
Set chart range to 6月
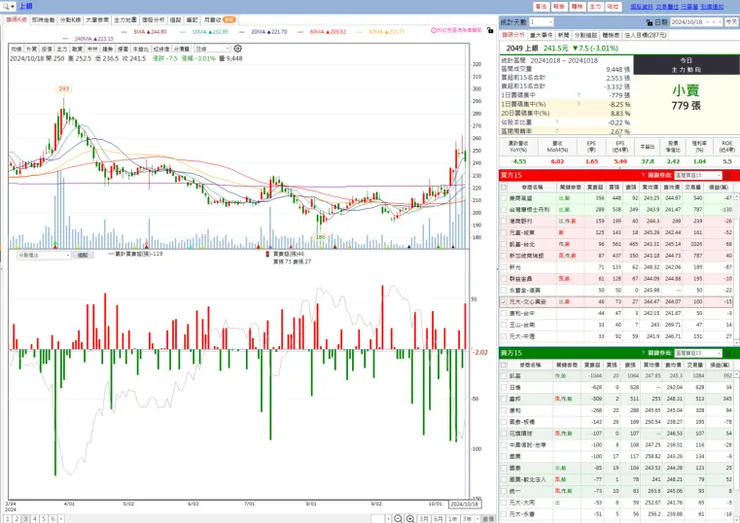coord(438,519)
